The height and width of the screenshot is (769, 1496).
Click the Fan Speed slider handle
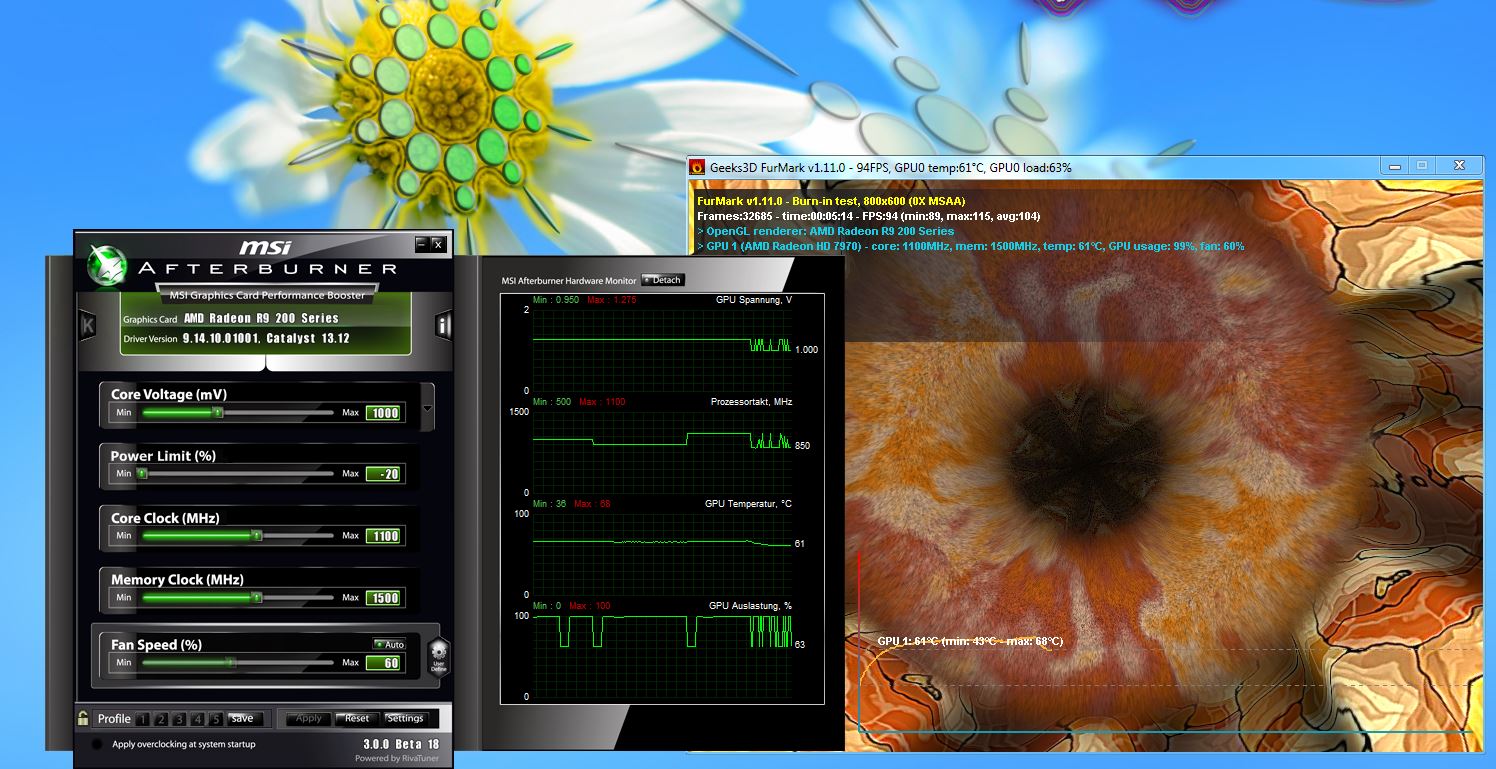click(231, 662)
